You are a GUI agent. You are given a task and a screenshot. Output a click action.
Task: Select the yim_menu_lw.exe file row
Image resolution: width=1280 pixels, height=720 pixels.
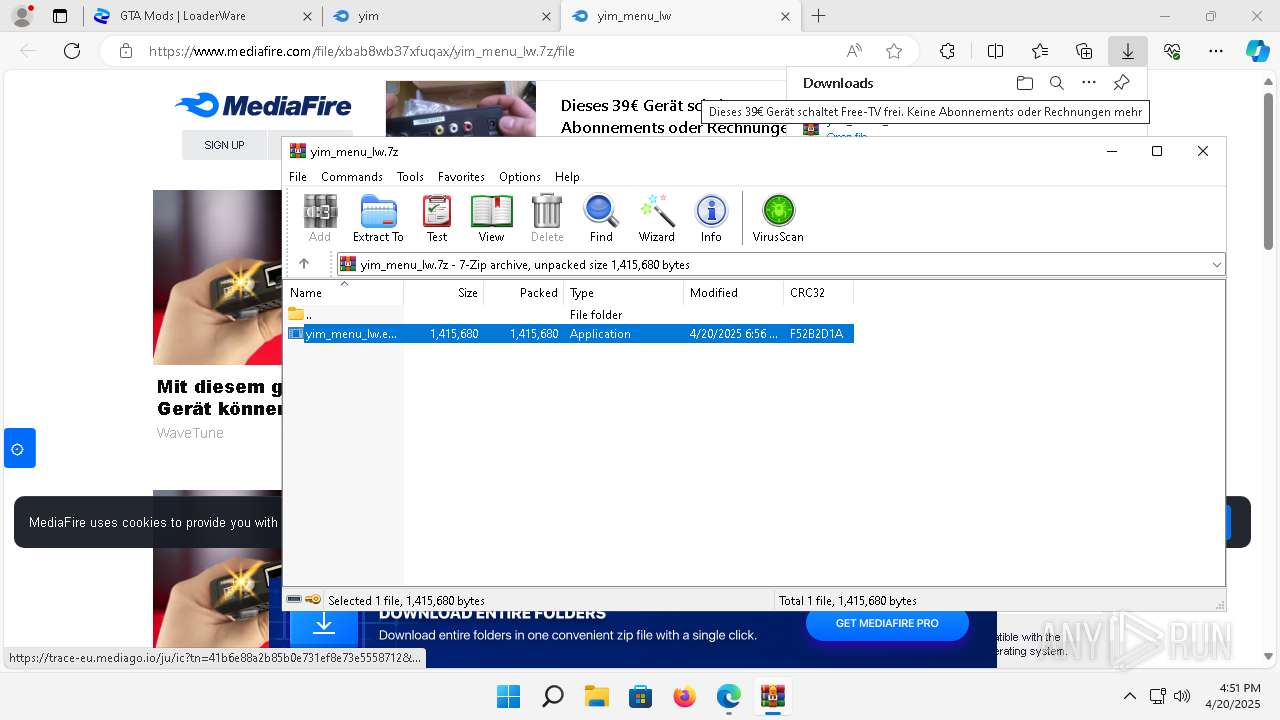[x=570, y=334]
